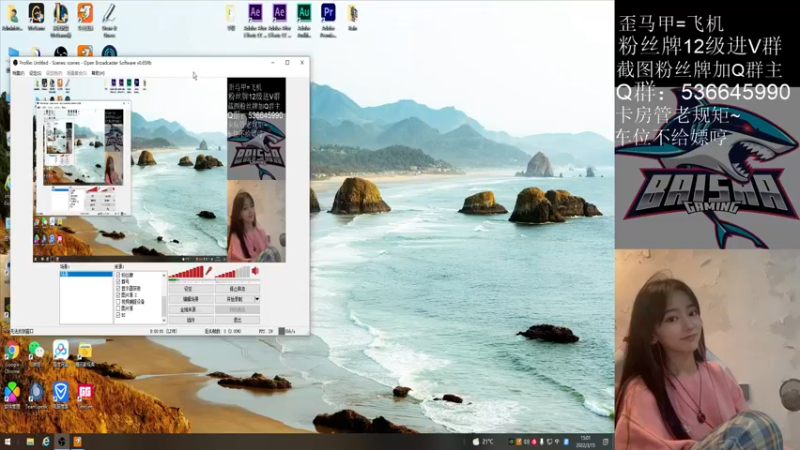Viewport: 800px width, 450px height.
Task: Click the sources list scroll up arrow
Action: (x=164, y=274)
